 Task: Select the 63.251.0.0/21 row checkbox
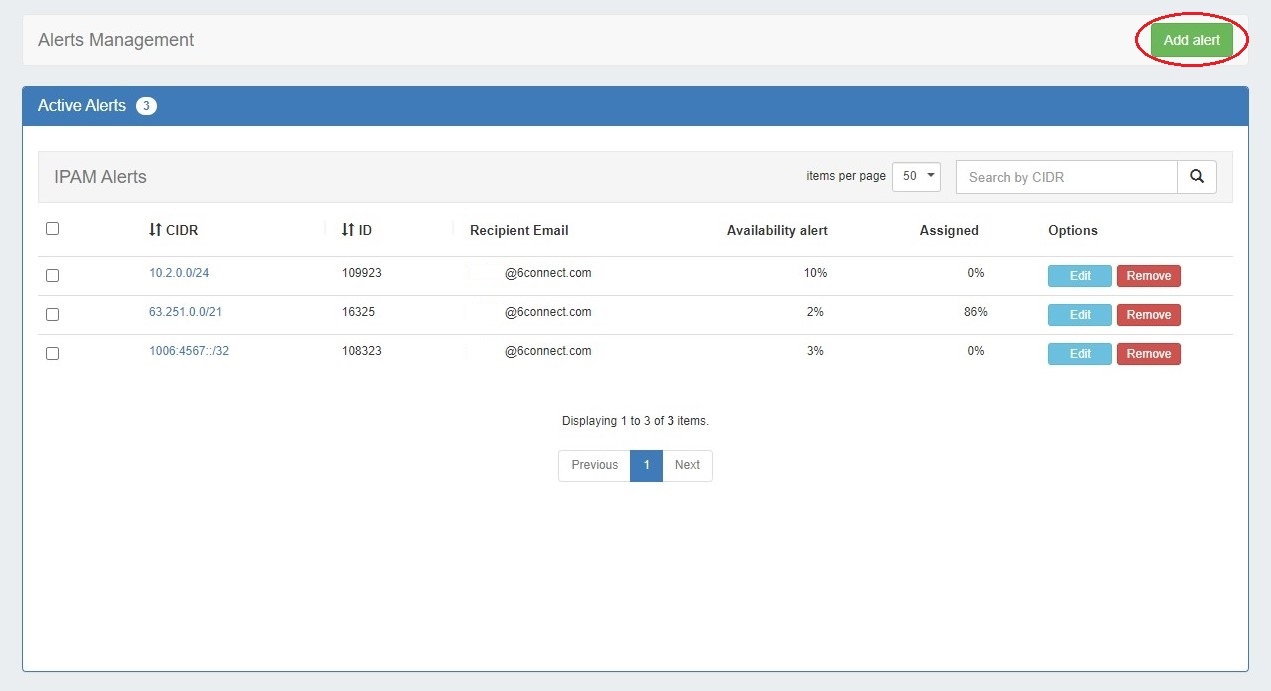[x=53, y=315]
